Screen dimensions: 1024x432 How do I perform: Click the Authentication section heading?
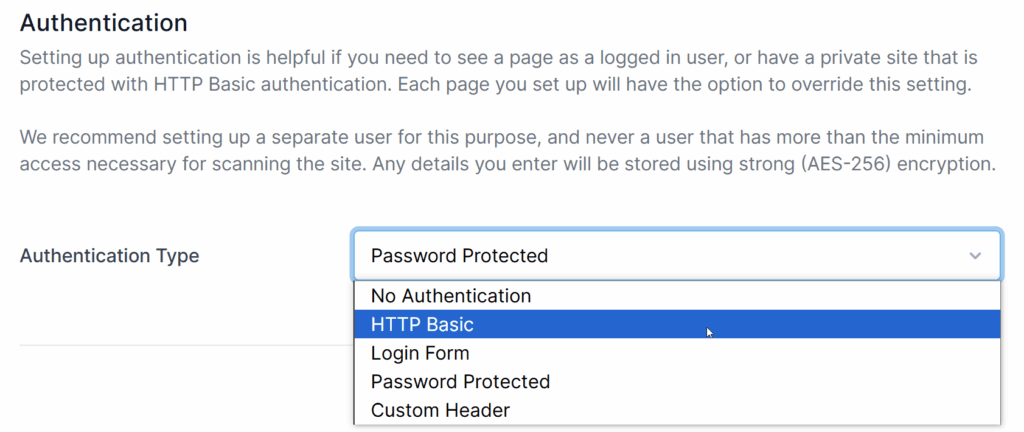coord(104,22)
